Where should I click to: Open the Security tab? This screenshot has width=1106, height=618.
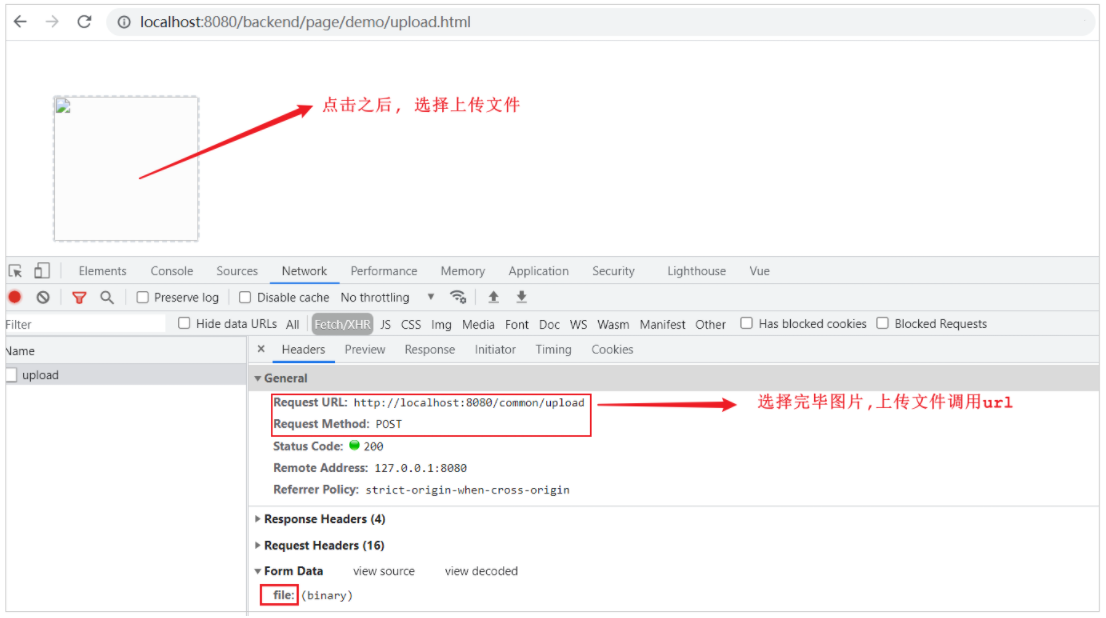(x=613, y=271)
